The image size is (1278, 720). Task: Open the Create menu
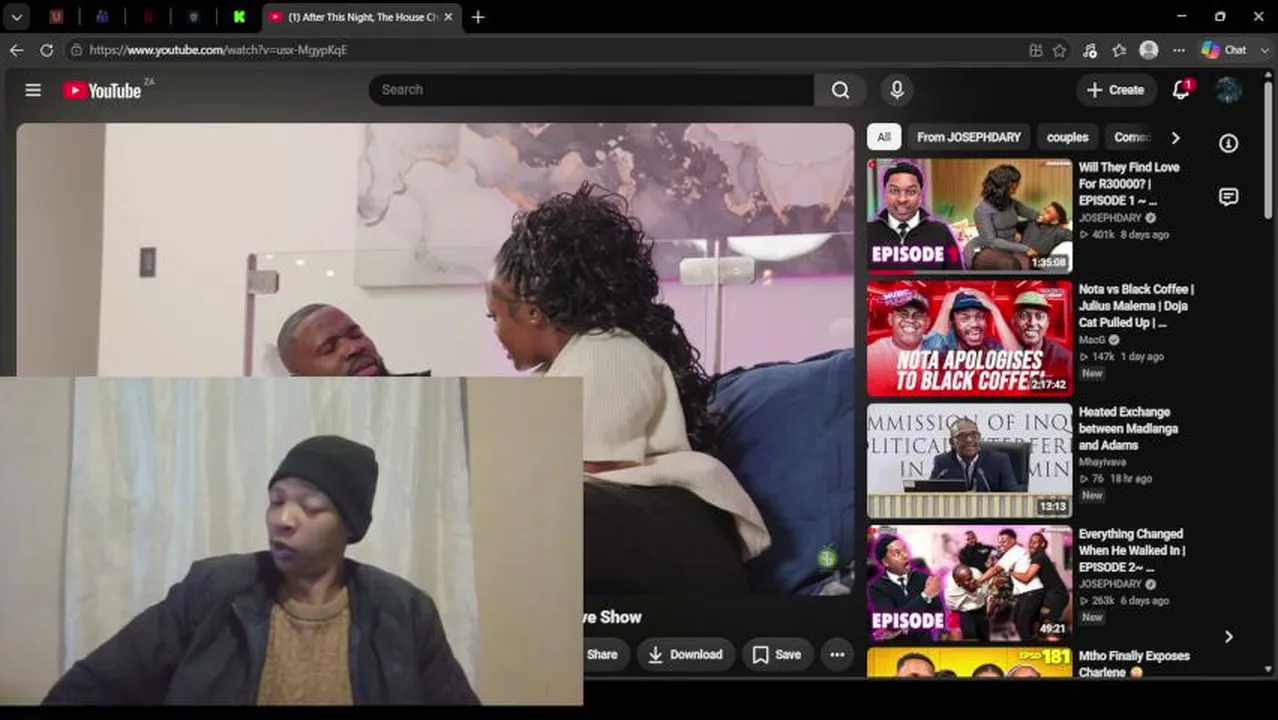pos(1116,90)
